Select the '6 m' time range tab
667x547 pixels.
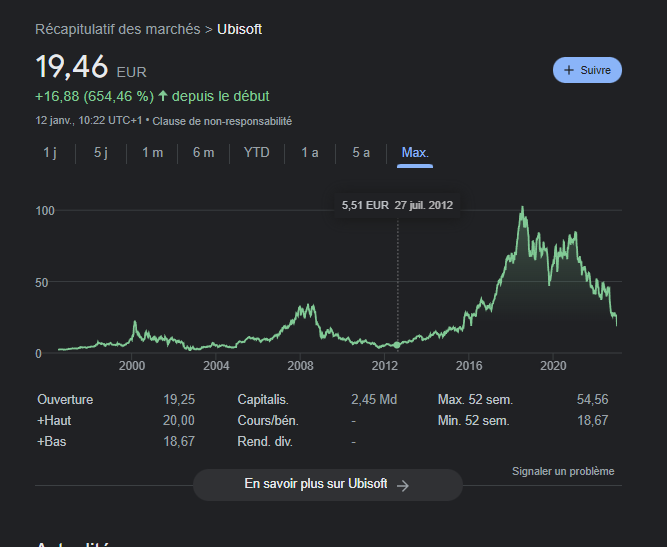[x=203, y=152]
